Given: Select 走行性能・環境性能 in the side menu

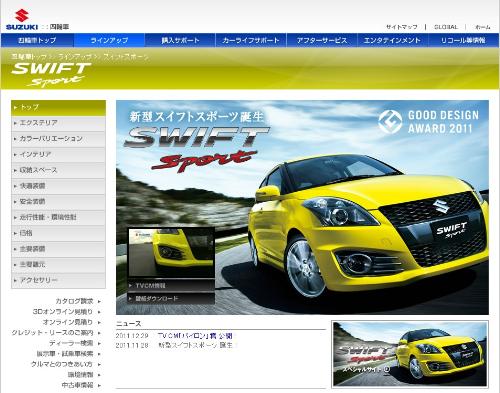Looking at the screenshot, I should coord(58,217).
